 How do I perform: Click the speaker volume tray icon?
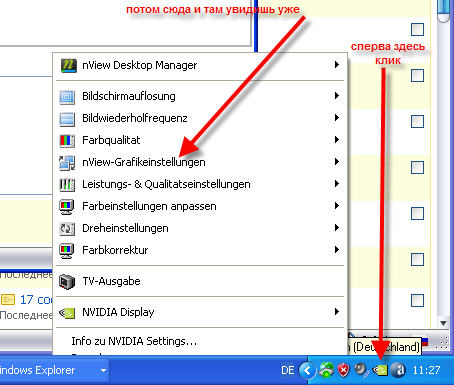(361, 370)
